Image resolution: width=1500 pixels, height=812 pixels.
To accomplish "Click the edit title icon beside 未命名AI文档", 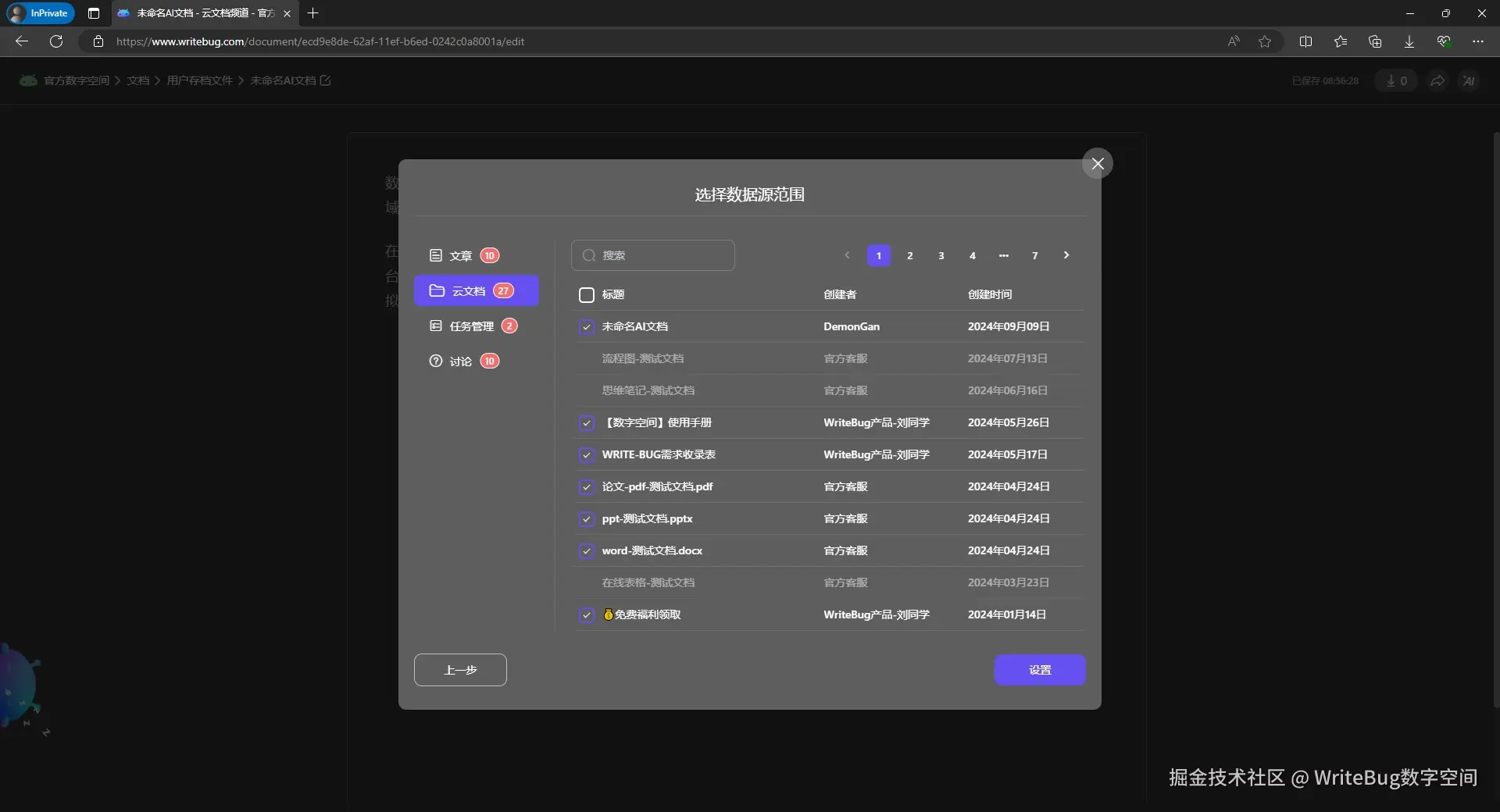I will click(326, 80).
